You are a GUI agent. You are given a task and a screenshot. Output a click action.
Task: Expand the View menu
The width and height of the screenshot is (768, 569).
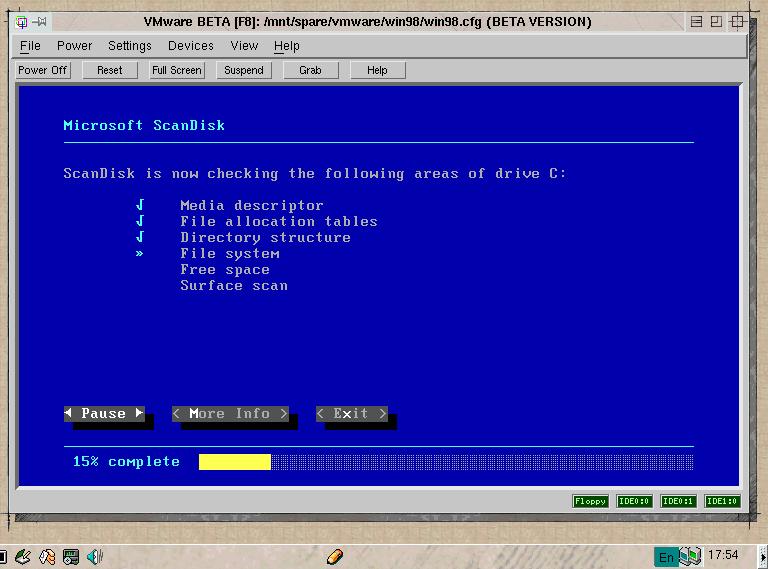pyautogui.click(x=244, y=46)
